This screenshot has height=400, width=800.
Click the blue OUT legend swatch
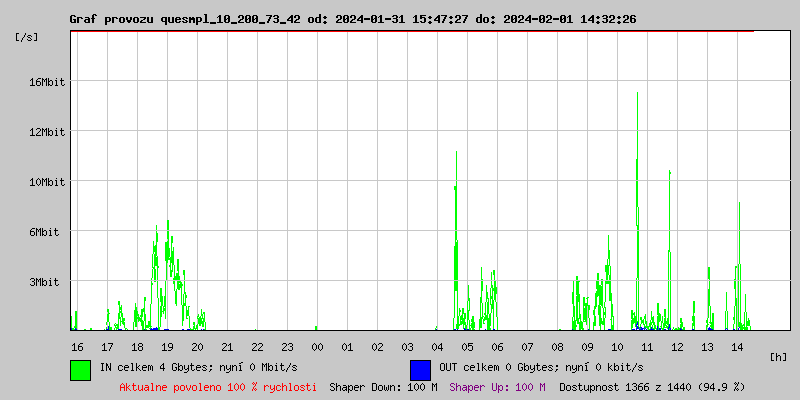tap(421, 369)
